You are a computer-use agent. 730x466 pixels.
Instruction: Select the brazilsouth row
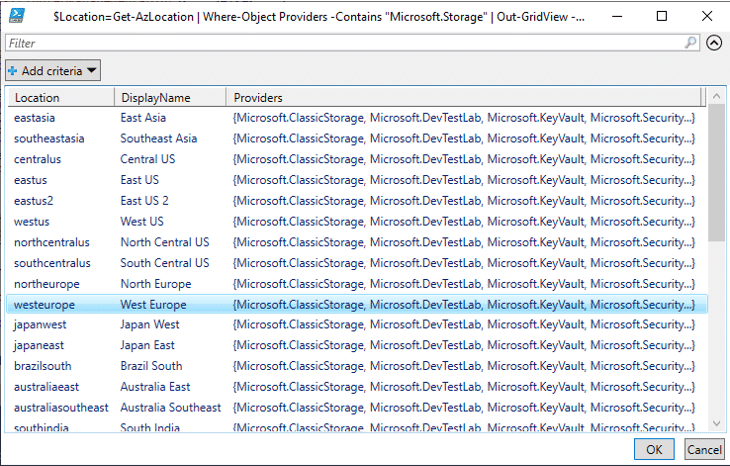[357, 366]
